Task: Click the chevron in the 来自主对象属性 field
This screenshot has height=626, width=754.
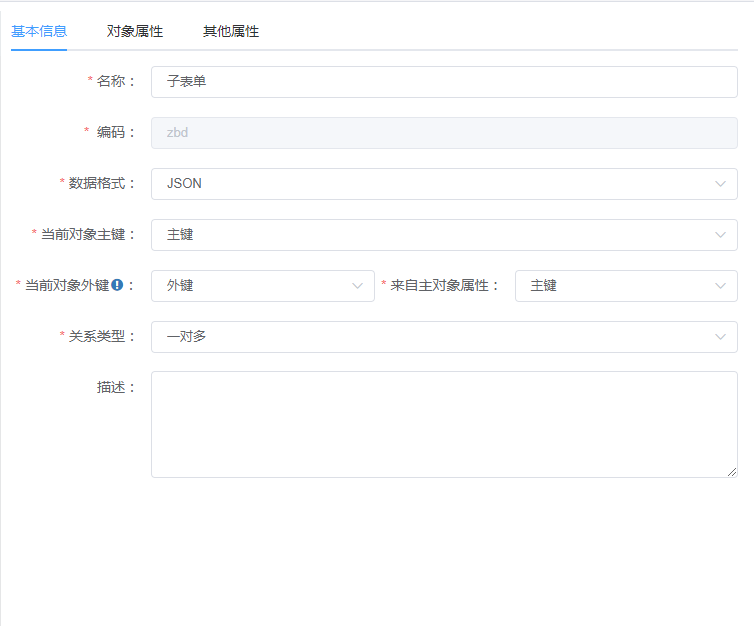Action: [720, 286]
